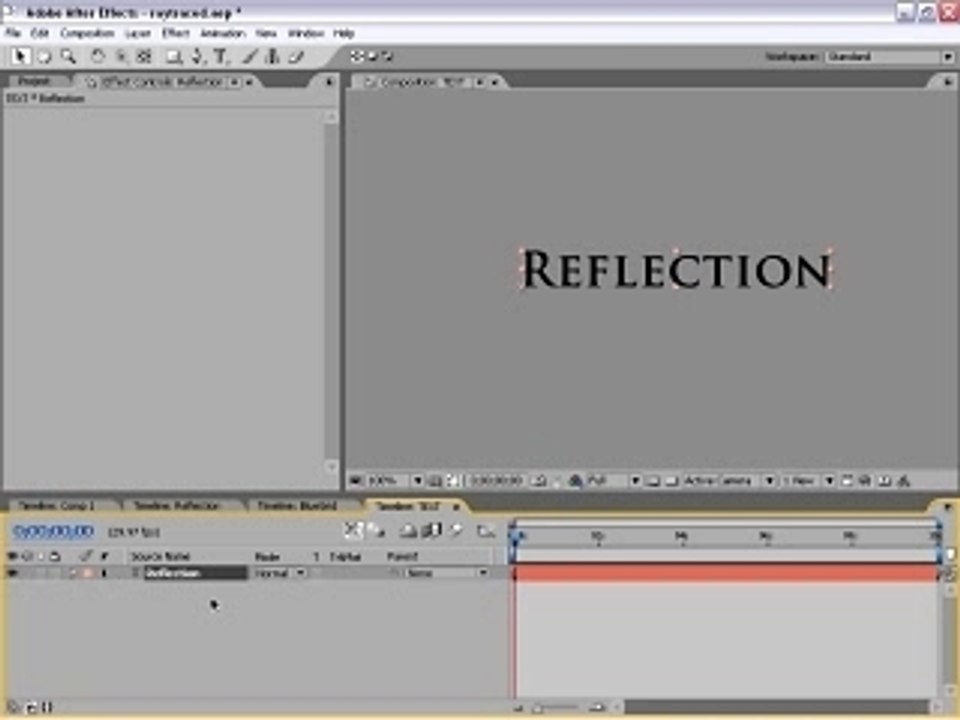Click the Local Axis Mode icon

[357, 56]
